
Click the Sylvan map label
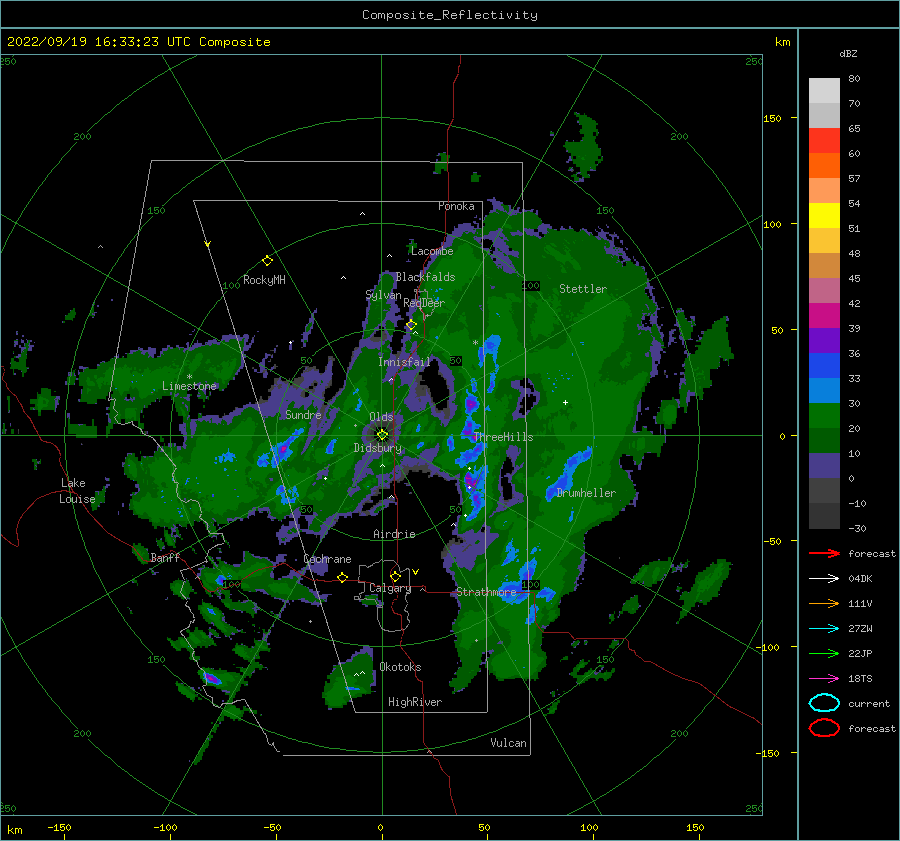tap(383, 295)
